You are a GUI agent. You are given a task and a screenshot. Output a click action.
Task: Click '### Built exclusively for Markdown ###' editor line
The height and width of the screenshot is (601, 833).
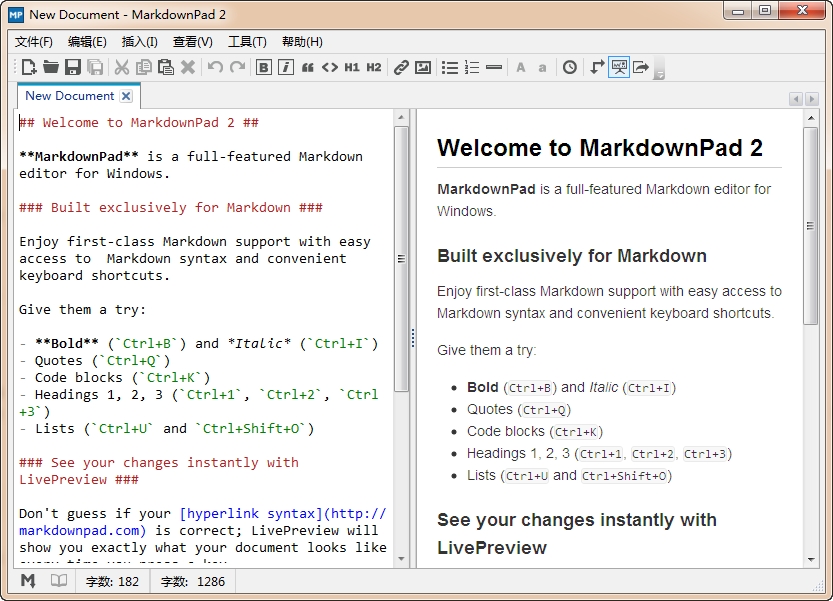(x=171, y=208)
